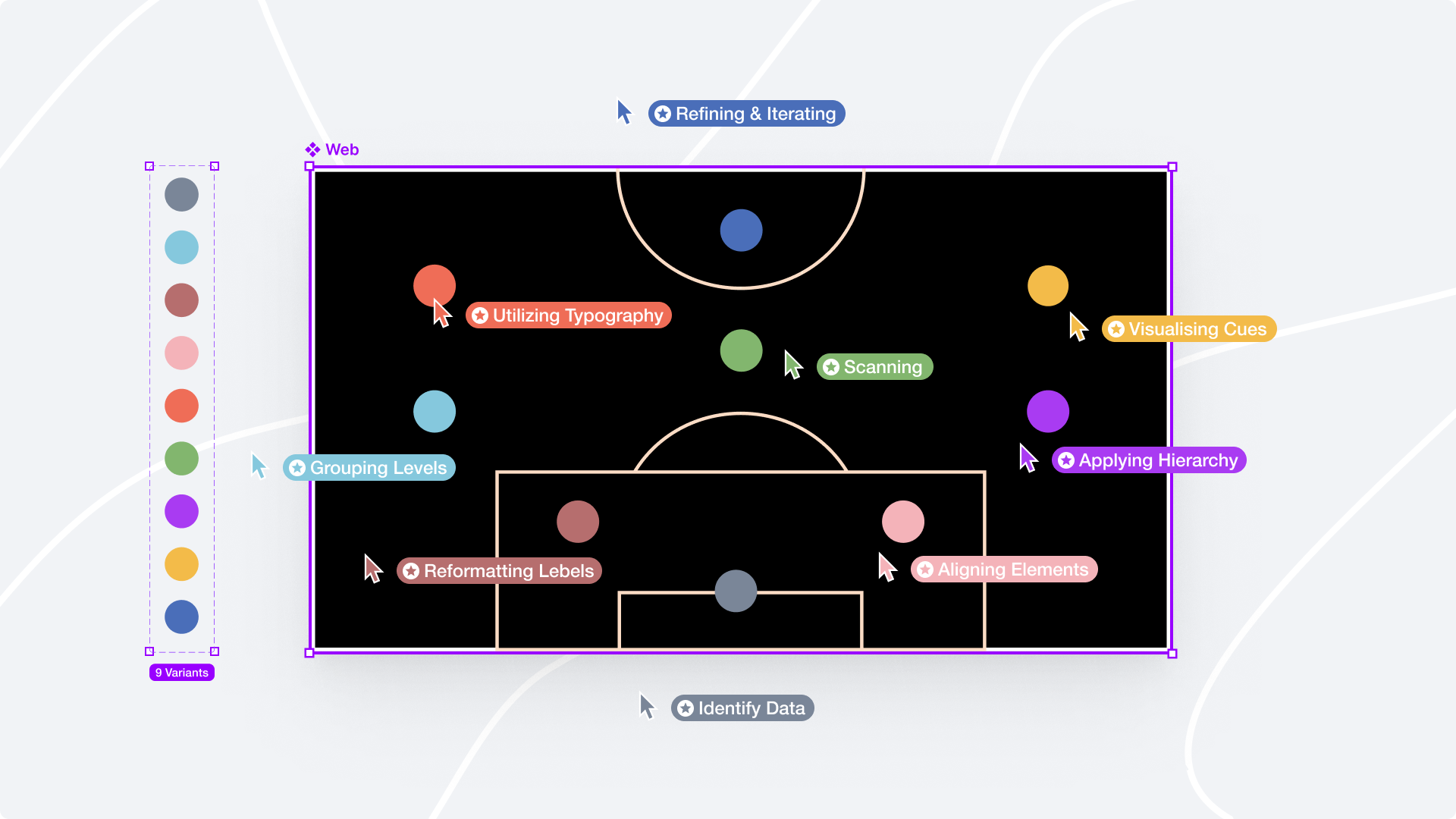Click the blue circle element on field
1456x819 pixels.
[740, 231]
